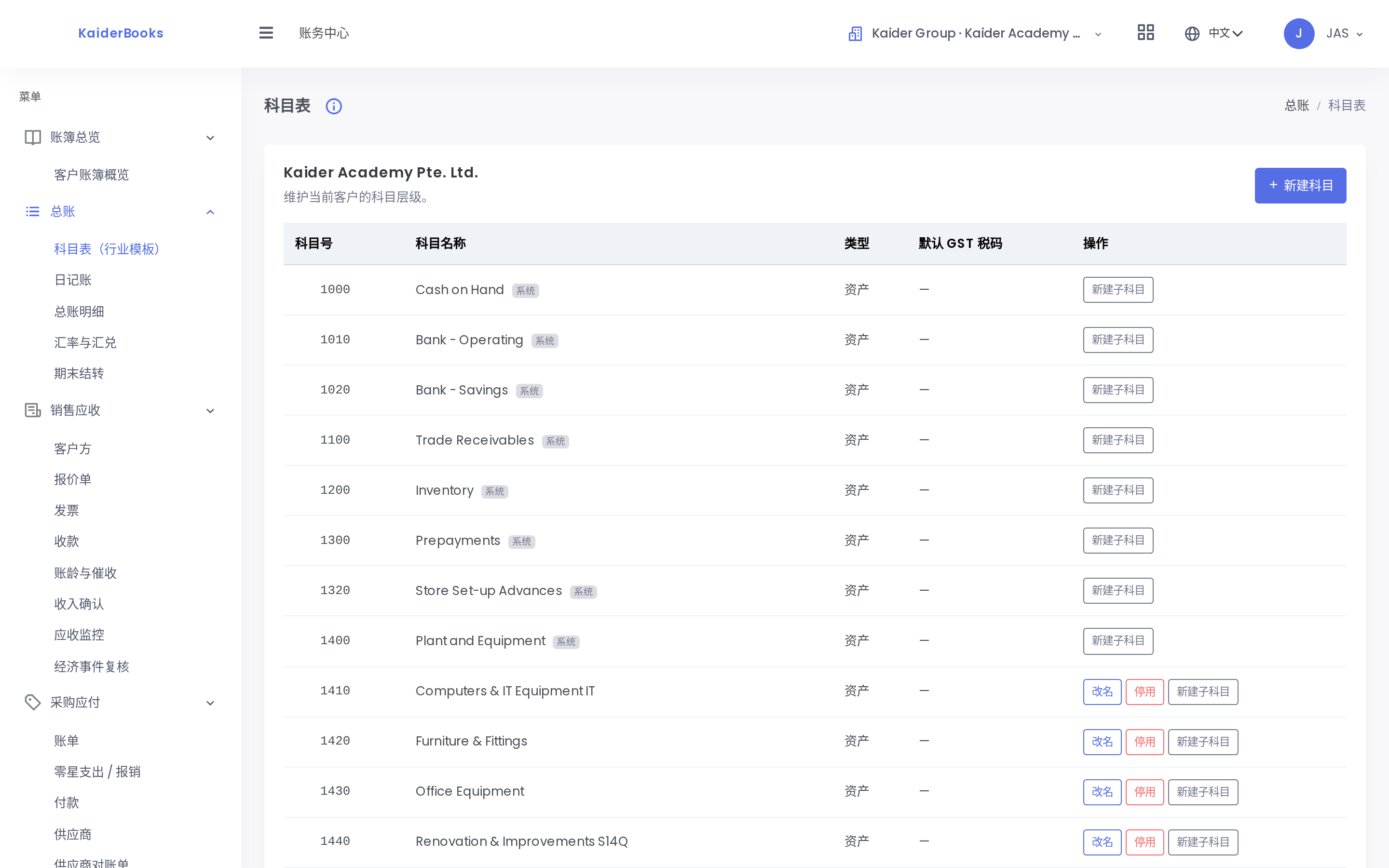Click 停用 for Office Equipment

click(1144, 792)
